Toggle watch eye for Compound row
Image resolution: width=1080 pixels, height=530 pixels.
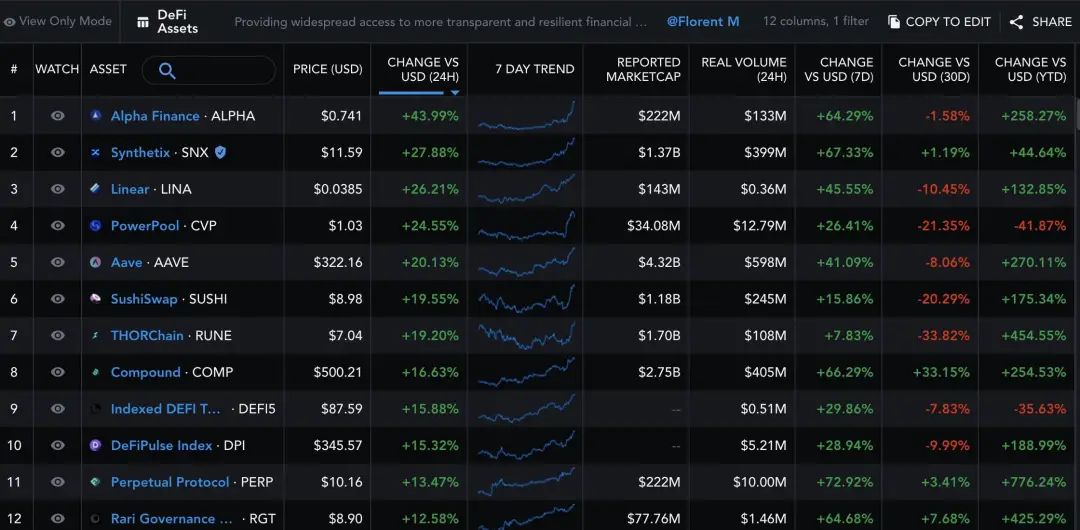[x=58, y=372]
